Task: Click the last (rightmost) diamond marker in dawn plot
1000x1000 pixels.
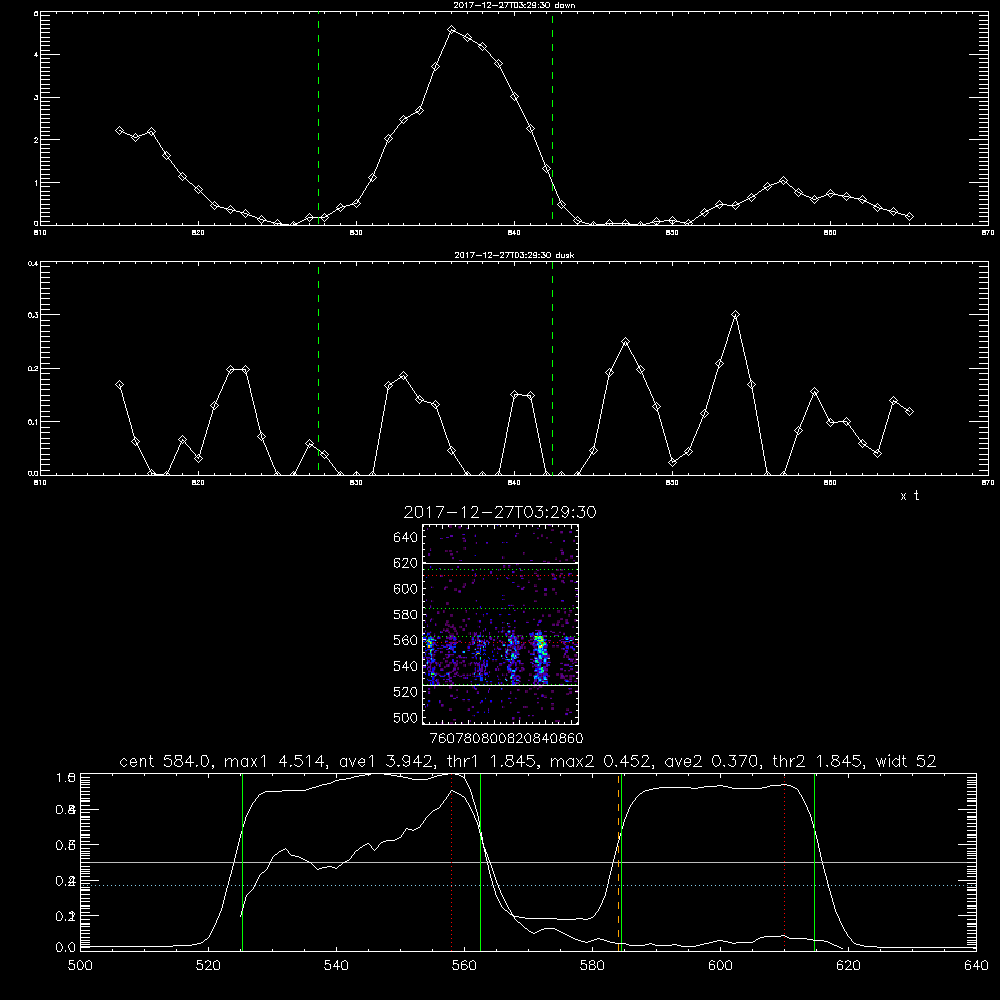Action: [909, 217]
